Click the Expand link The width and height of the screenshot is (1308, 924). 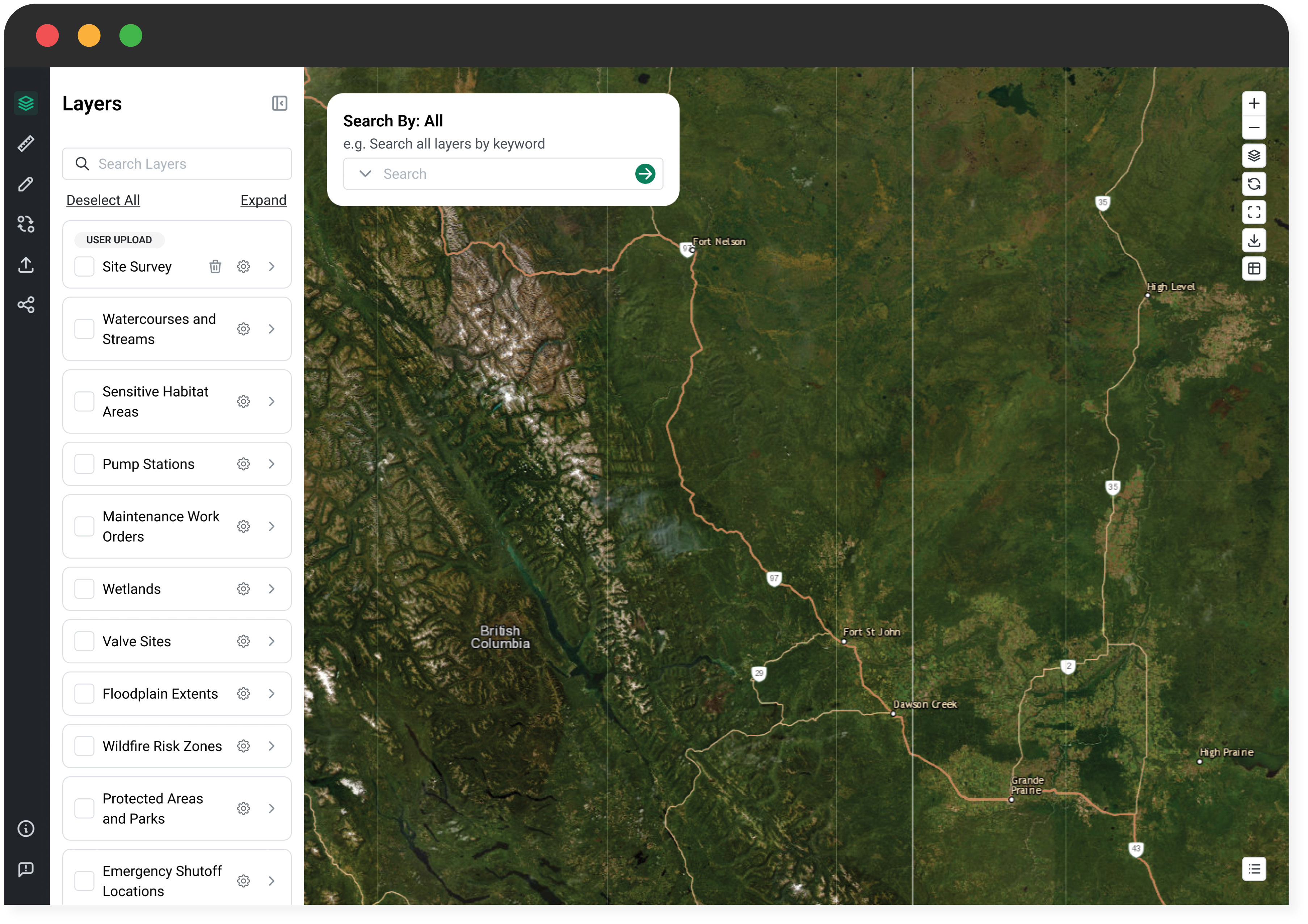click(264, 201)
